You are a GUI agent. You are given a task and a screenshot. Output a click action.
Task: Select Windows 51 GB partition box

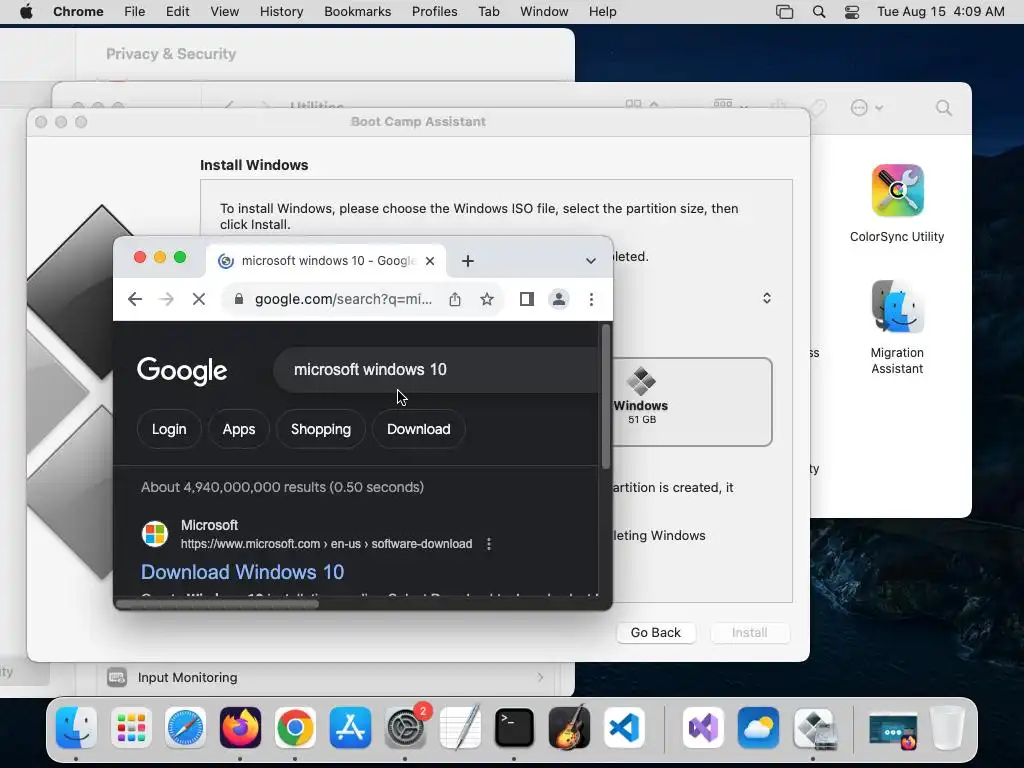pos(692,402)
